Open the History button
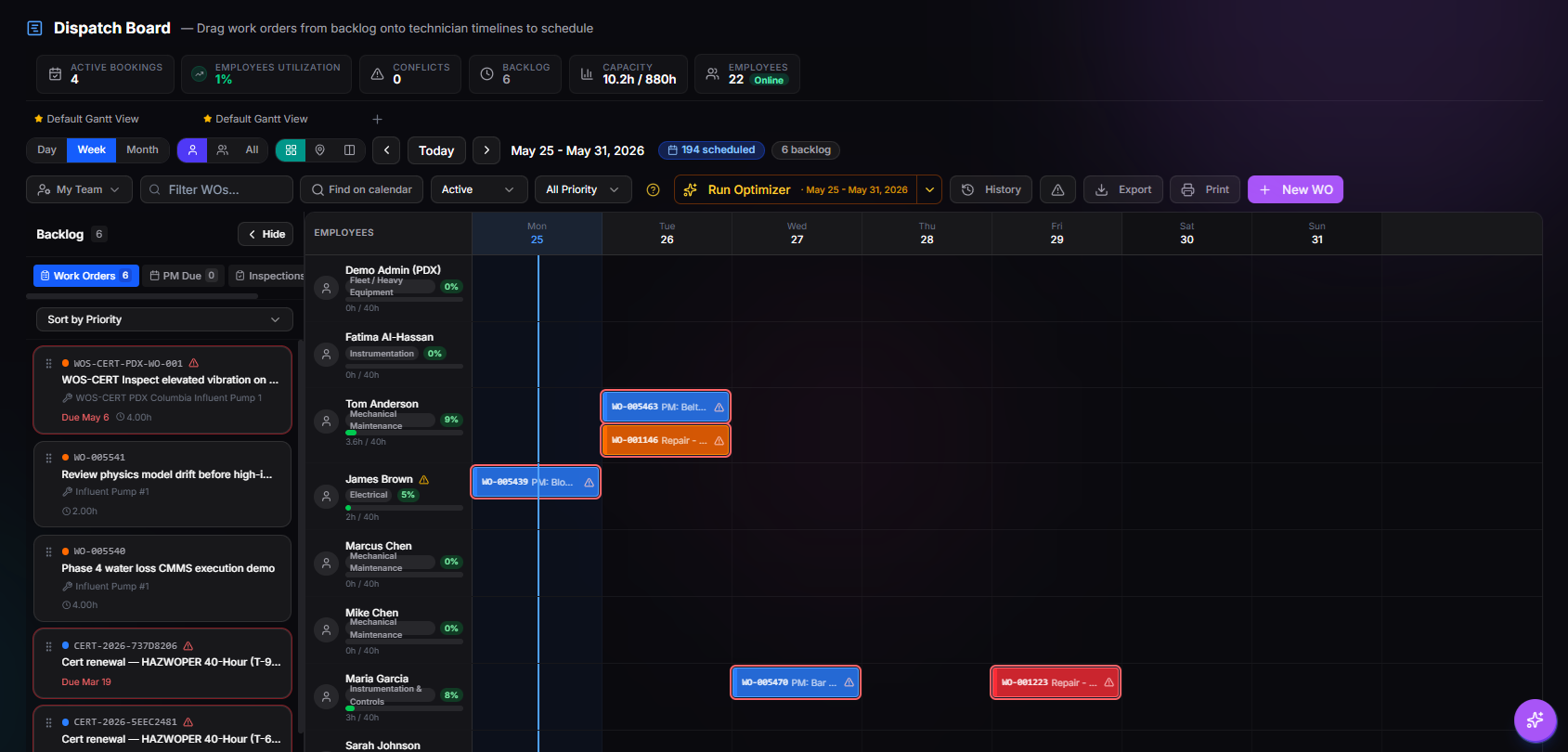Image resolution: width=1568 pixels, height=752 pixels. 991,189
